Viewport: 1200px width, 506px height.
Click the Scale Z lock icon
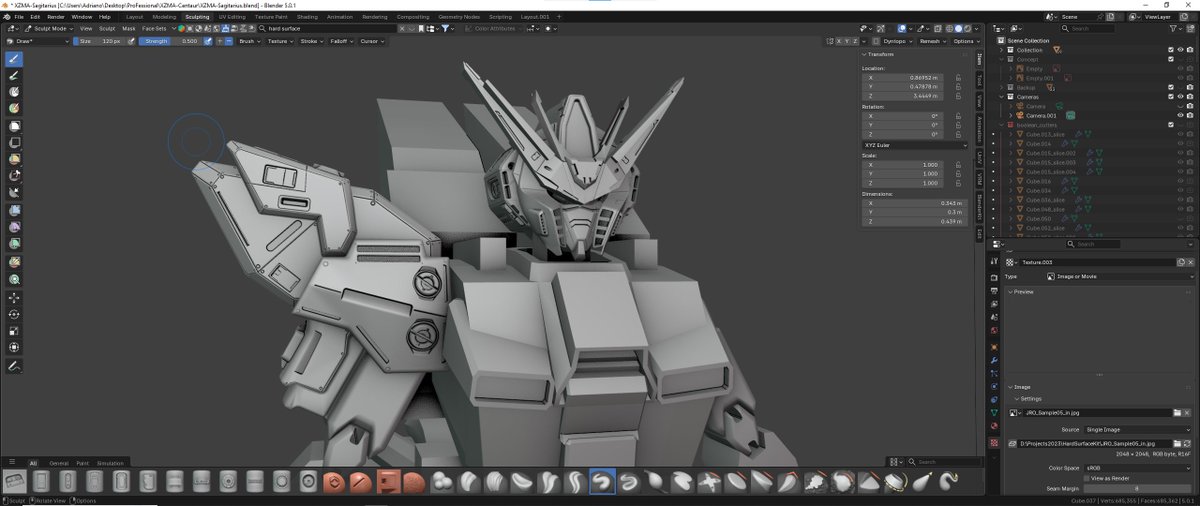pos(959,183)
